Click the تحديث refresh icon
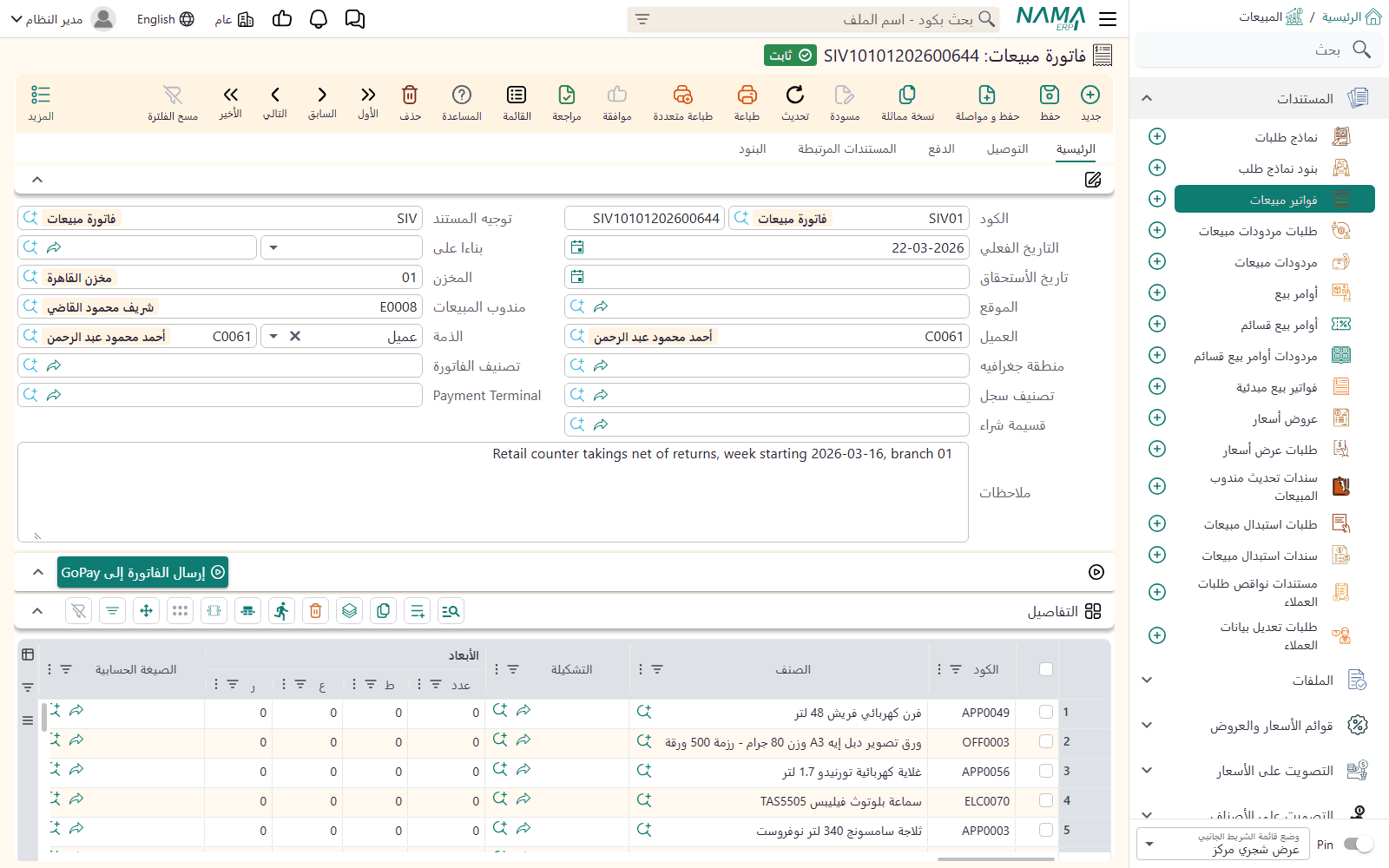 click(794, 95)
